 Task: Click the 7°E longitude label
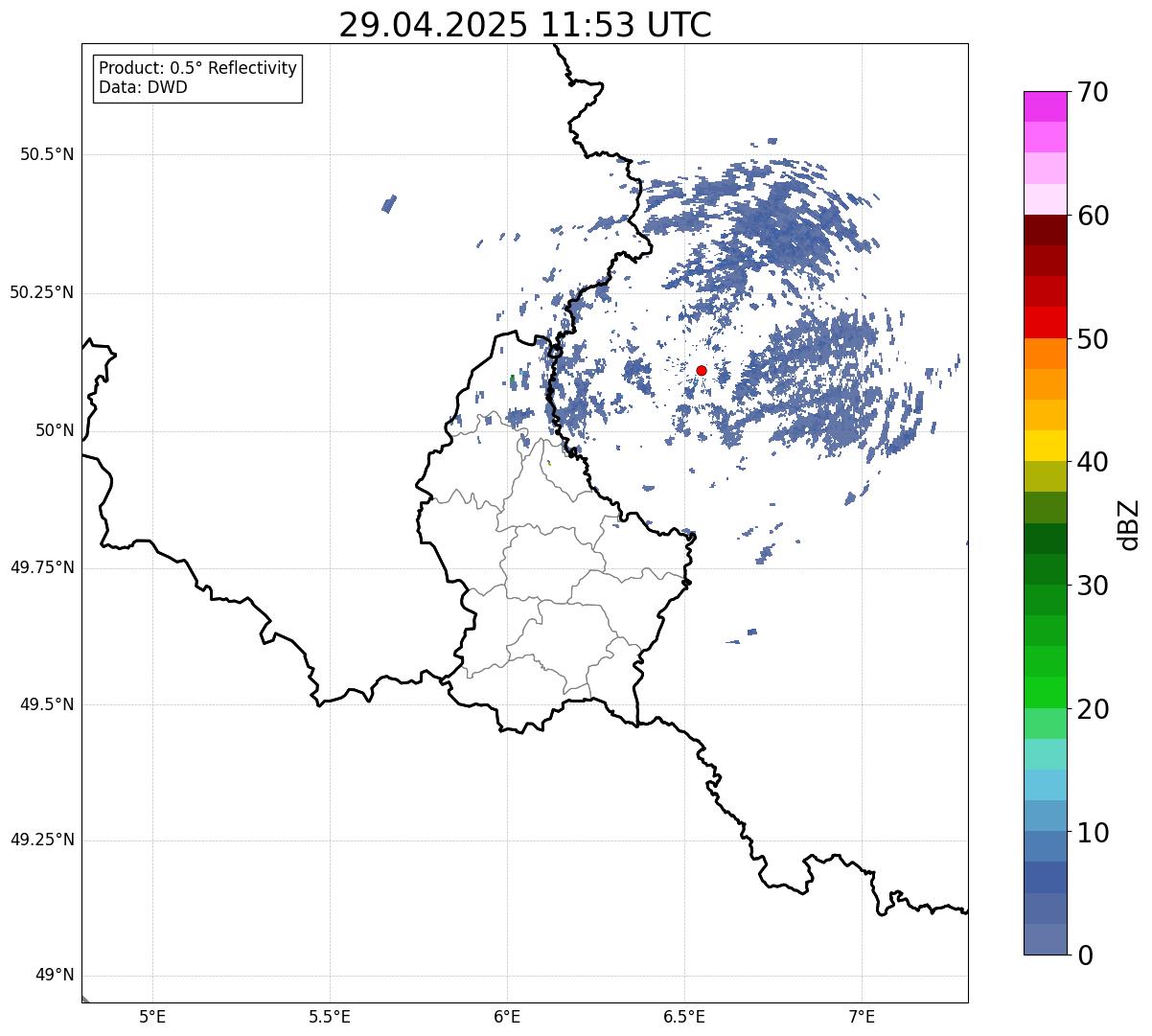(x=862, y=1016)
